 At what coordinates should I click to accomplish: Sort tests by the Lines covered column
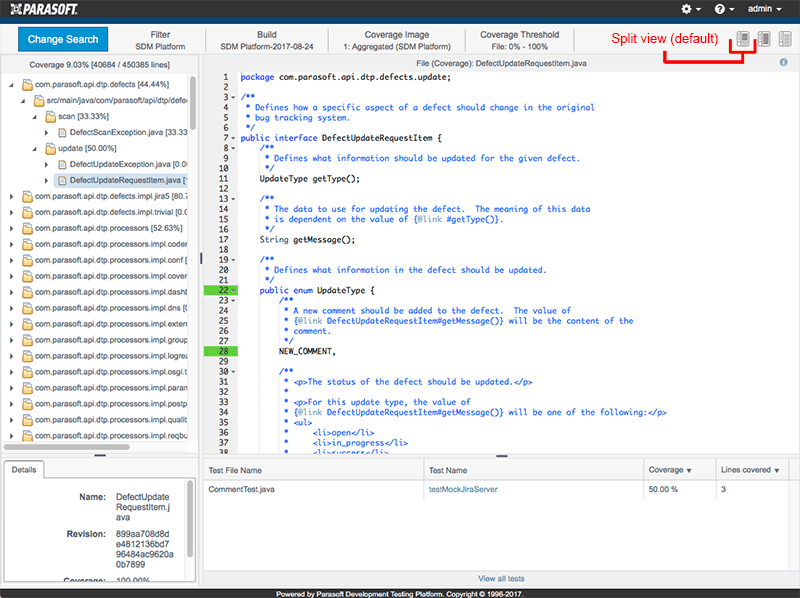[749, 470]
